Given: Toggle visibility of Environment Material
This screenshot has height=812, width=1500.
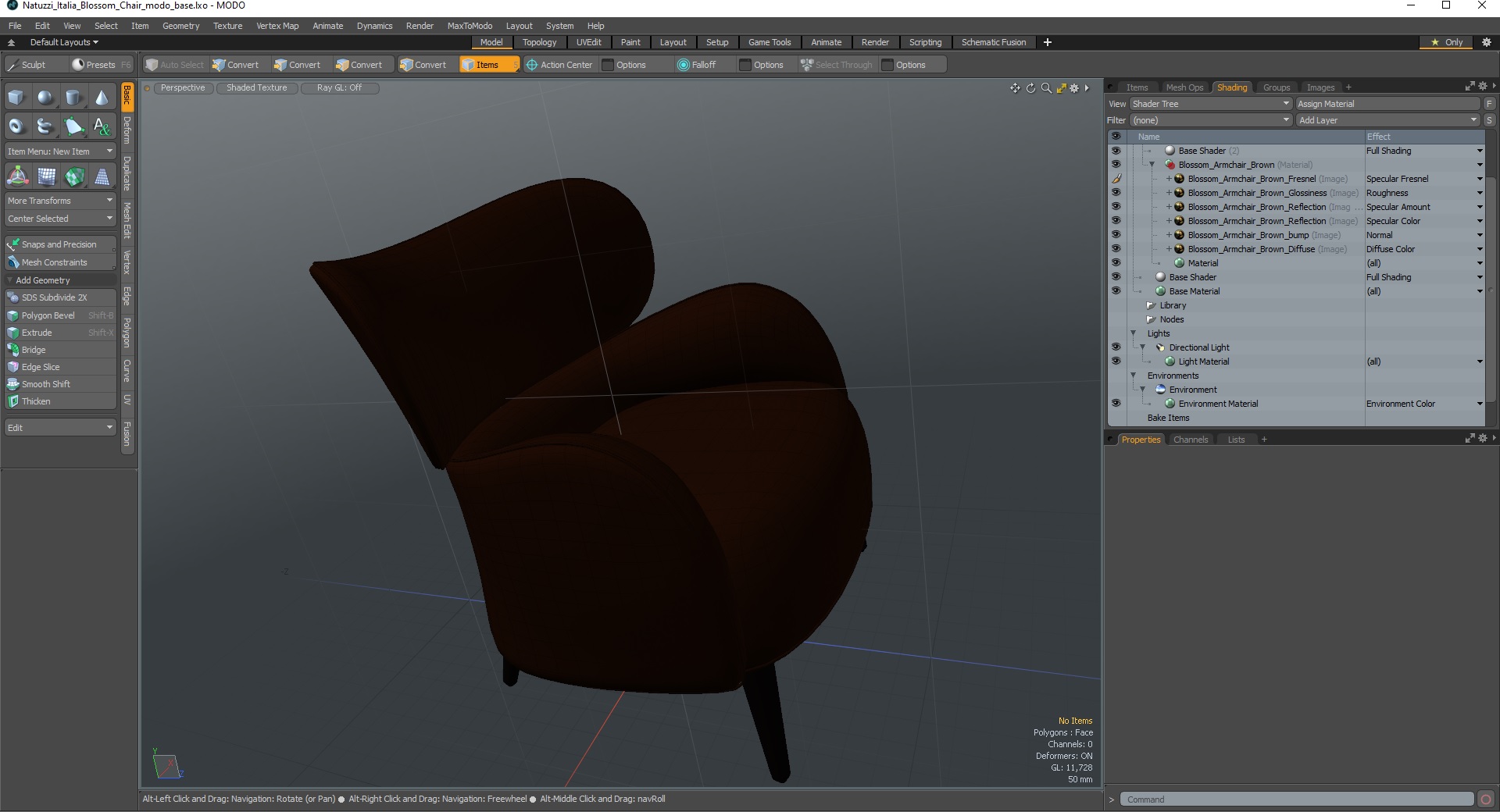Looking at the screenshot, I should point(1116,404).
